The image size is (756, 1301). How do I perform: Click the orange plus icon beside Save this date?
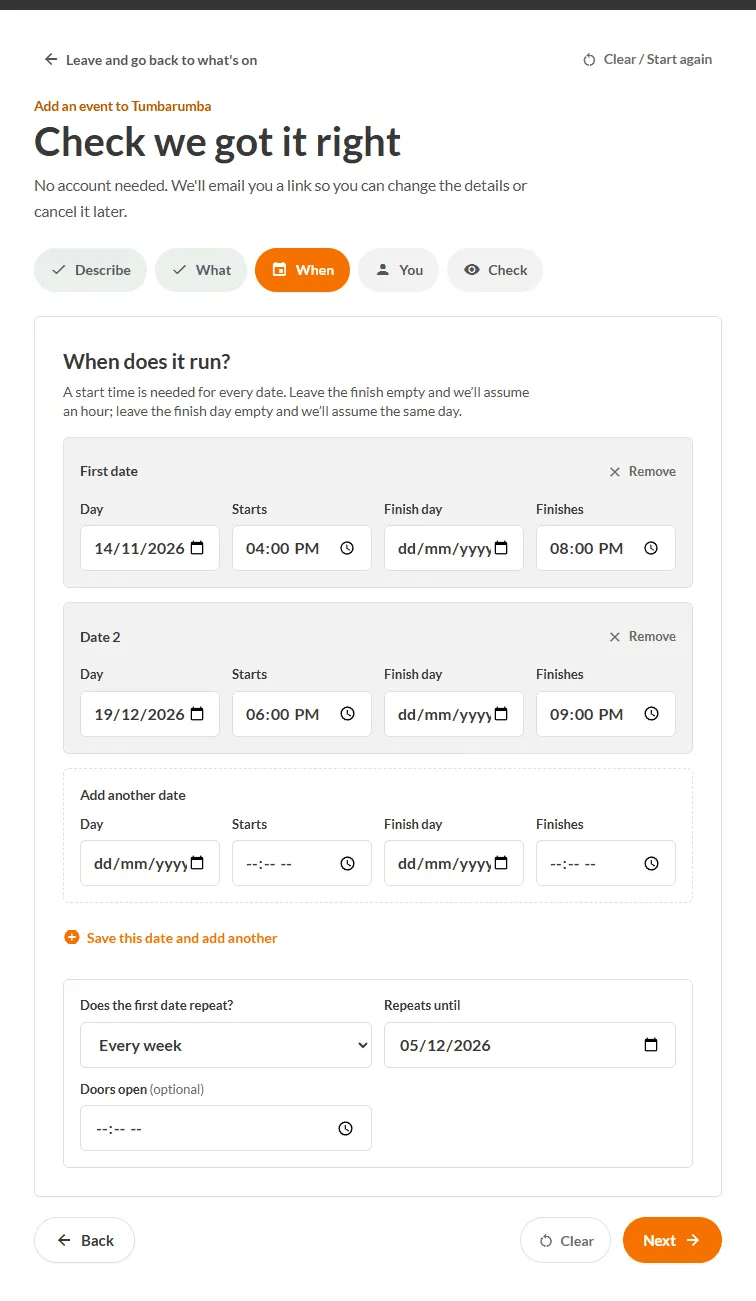tap(71, 938)
